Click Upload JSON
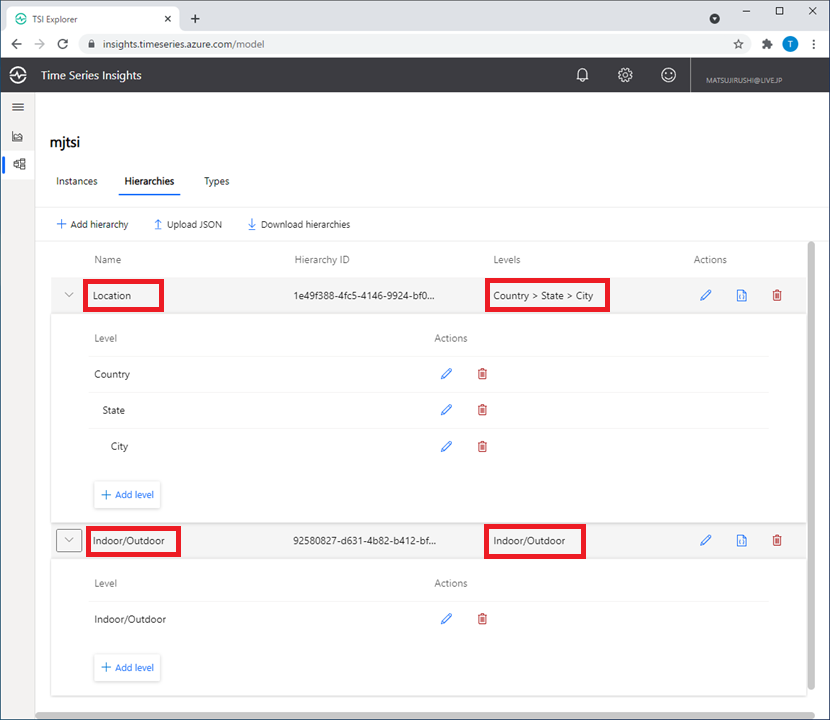The height and width of the screenshot is (720, 830). click(188, 224)
